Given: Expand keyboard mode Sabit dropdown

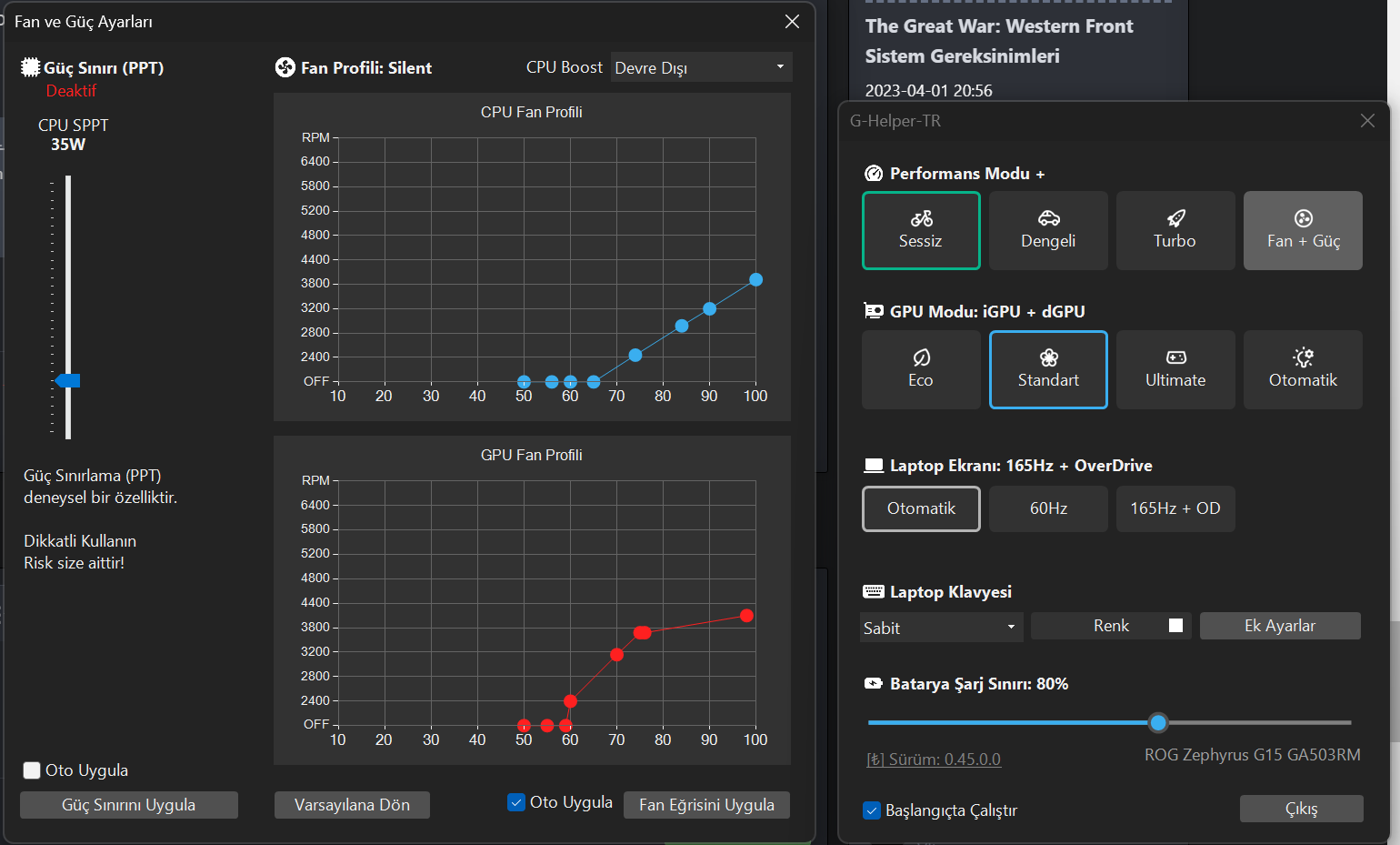Looking at the screenshot, I should pyautogui.click(x=941, y=627).
